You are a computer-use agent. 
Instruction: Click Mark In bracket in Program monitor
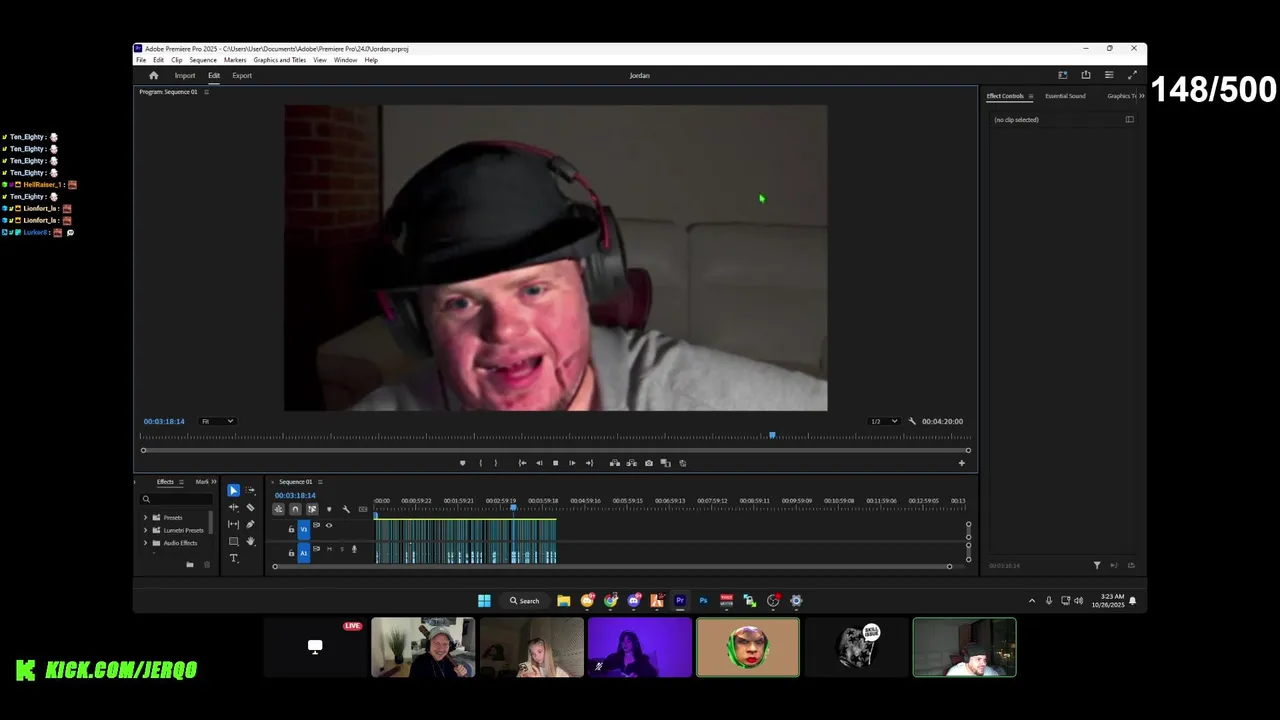(481, 463)
